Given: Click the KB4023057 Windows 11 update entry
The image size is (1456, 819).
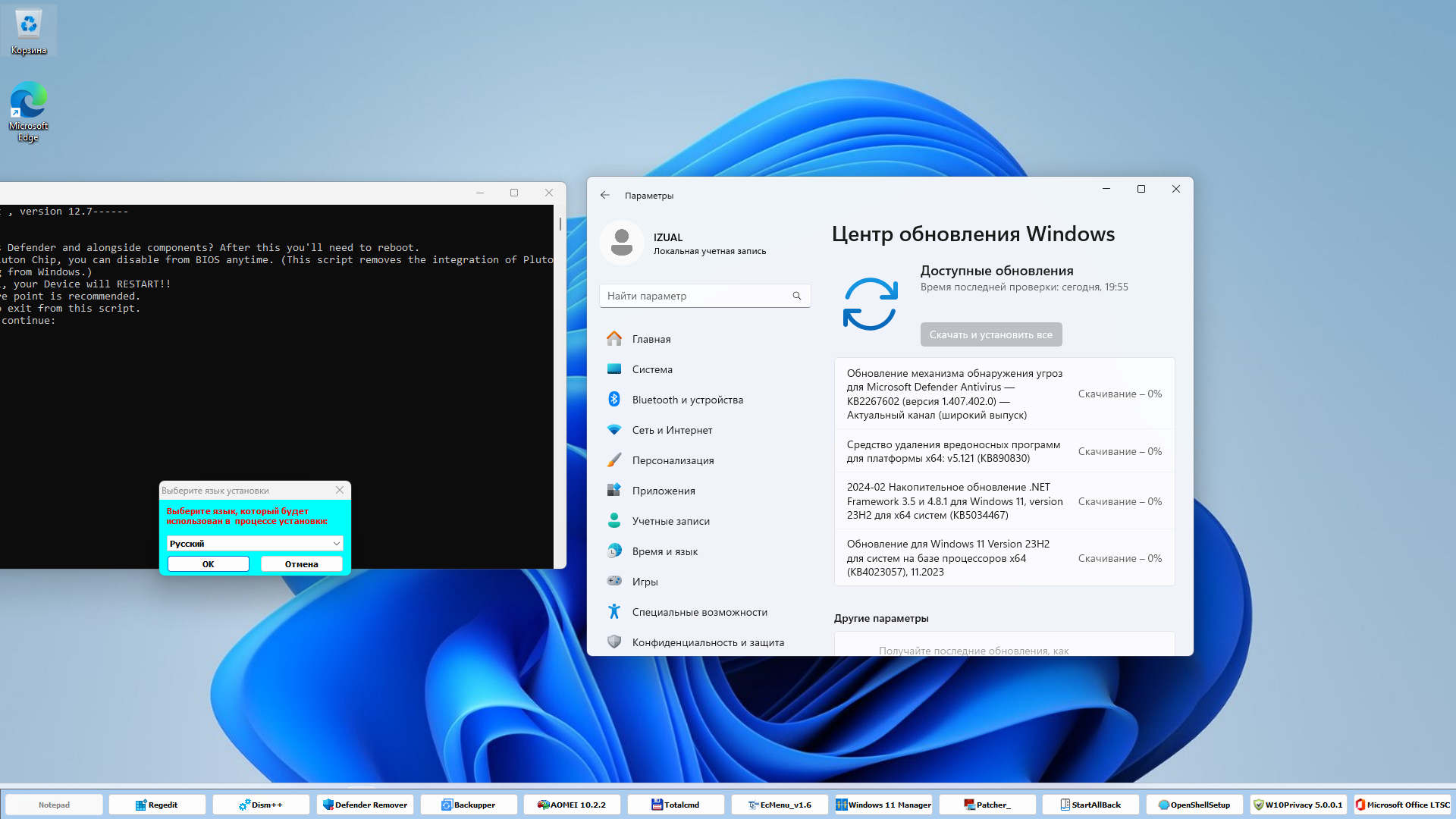Looking at the screenshot, I should [1005, 558].
